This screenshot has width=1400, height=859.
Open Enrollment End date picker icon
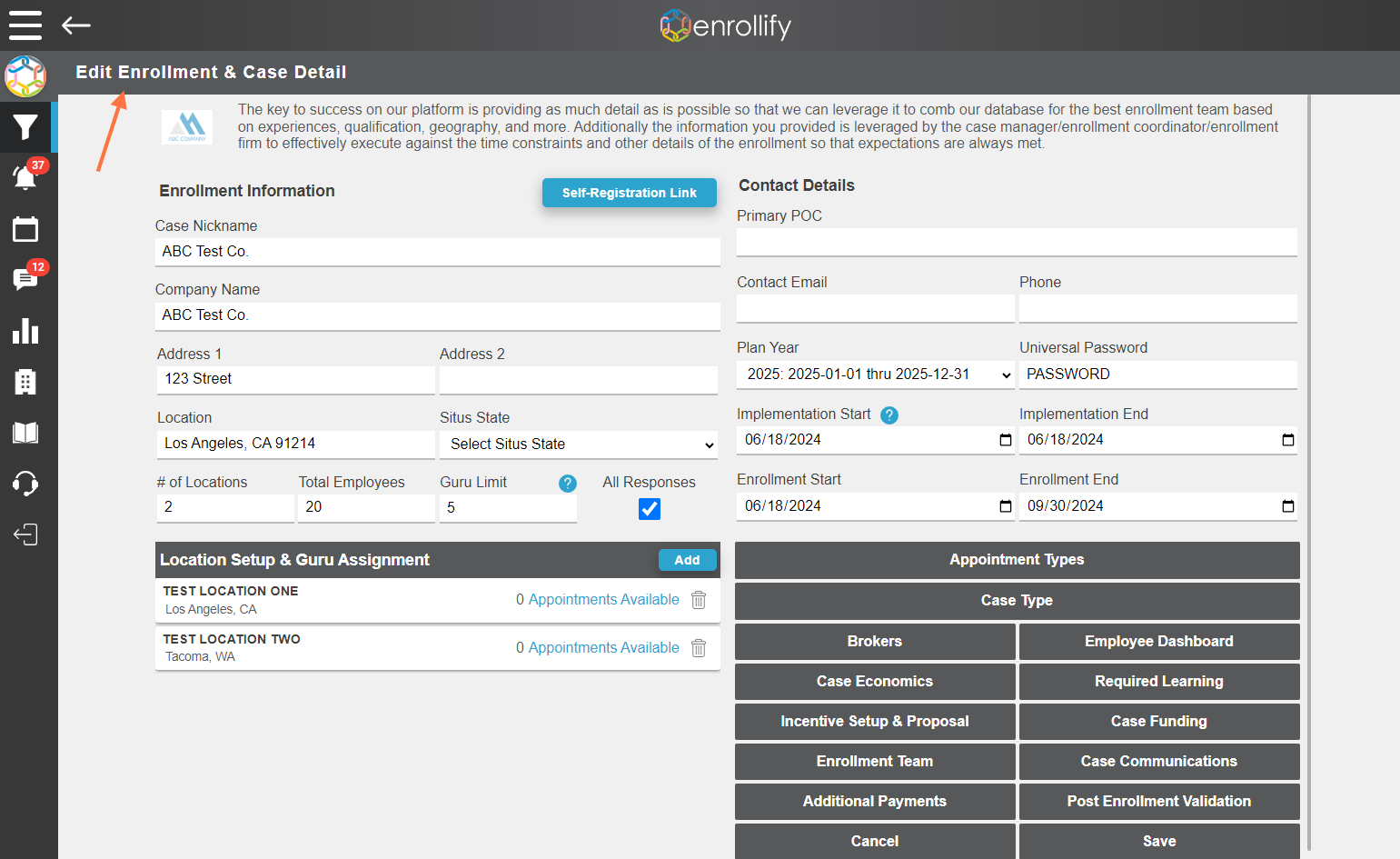tap(1288, 506)
